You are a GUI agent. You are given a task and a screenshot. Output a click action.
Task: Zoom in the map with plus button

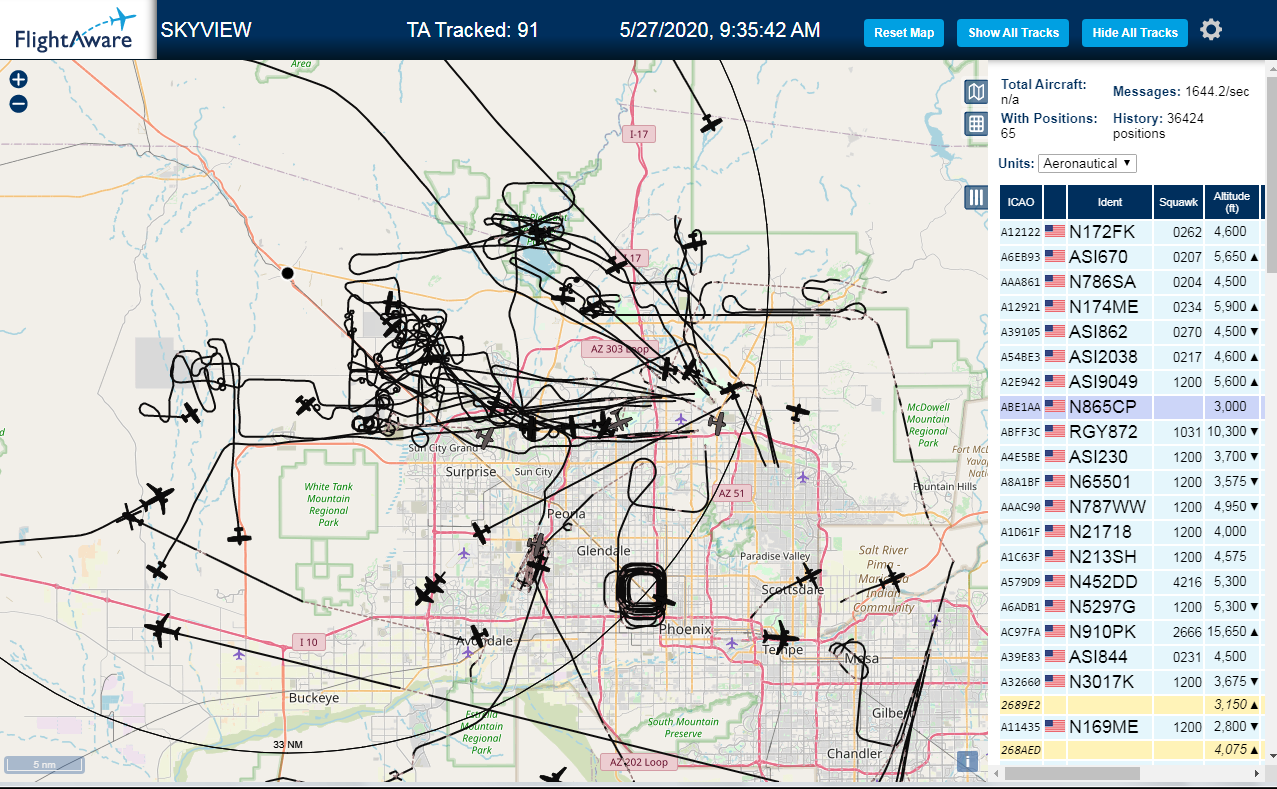[x=18, y=80]
